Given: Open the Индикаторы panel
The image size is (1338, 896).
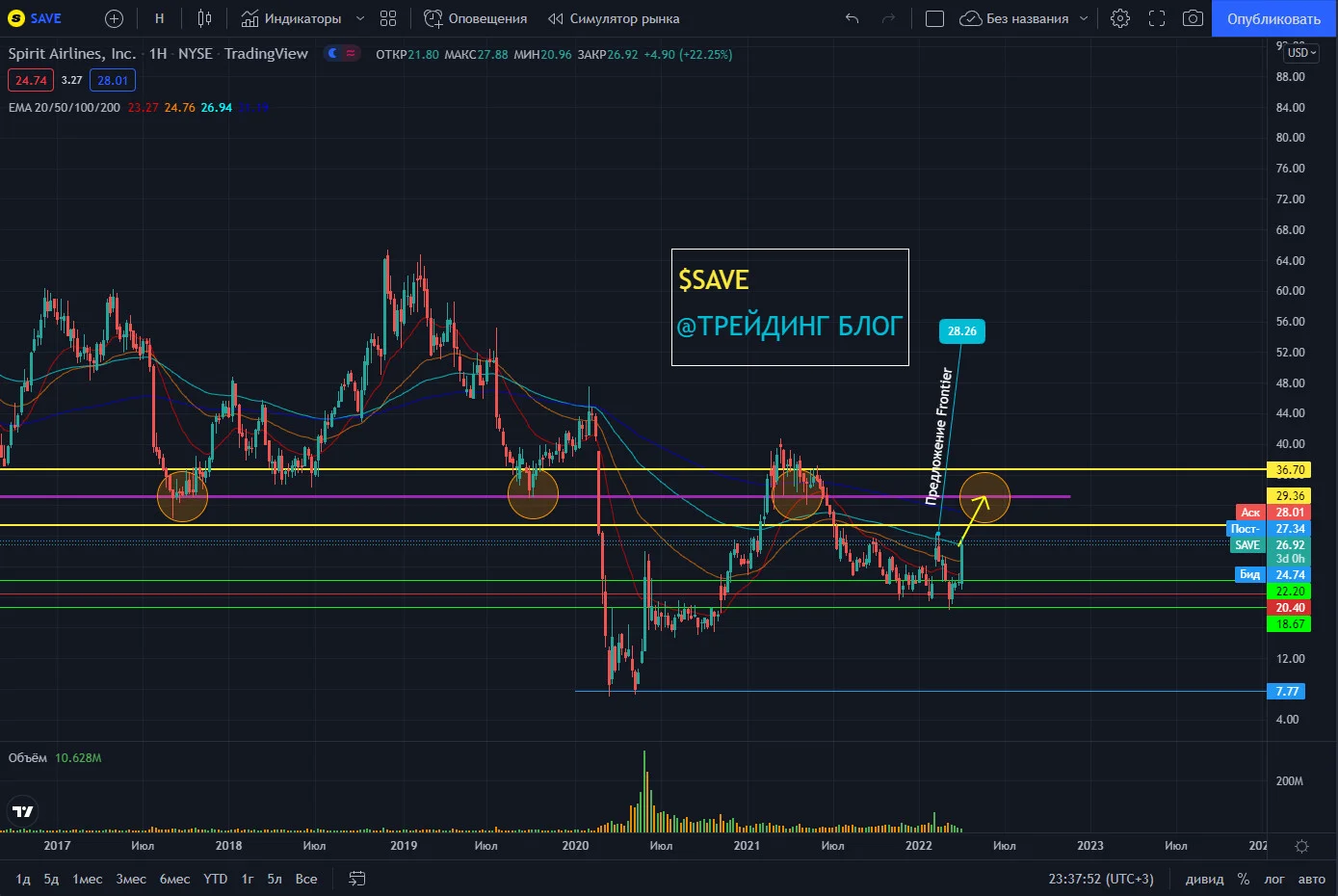Looking at the screenshot, I should pos(291,18).
